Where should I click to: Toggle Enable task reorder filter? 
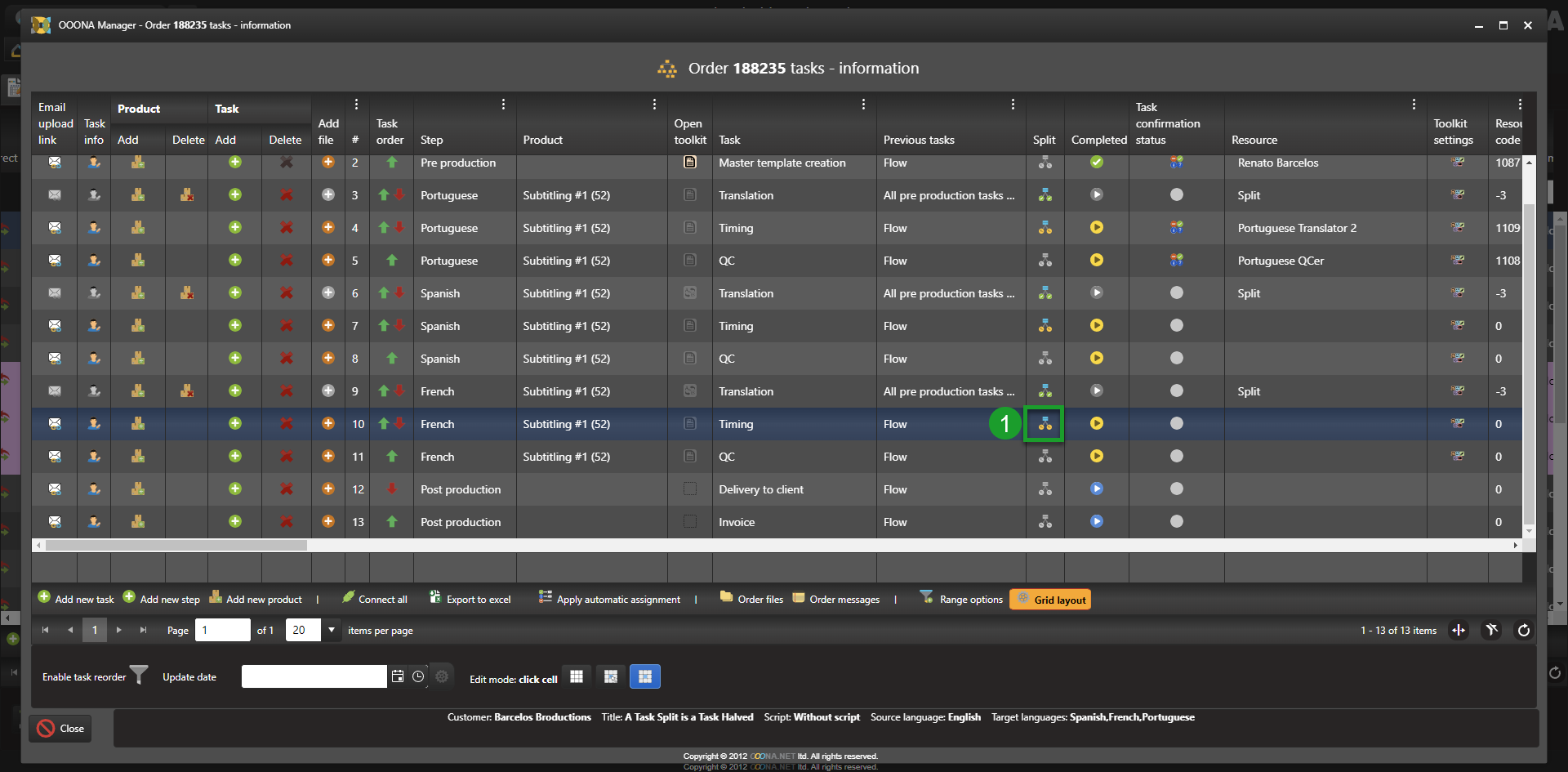(x=140, y=676)
